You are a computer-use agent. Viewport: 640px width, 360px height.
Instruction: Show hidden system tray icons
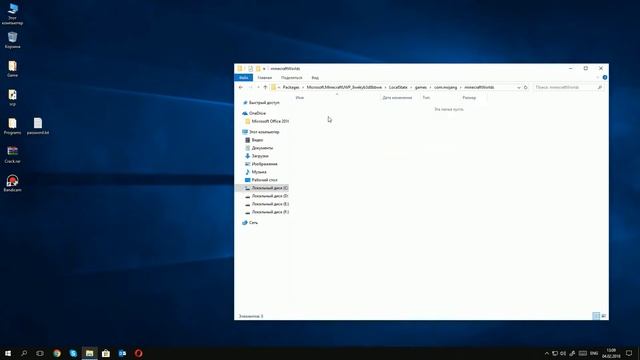click(x=547, y=353)
